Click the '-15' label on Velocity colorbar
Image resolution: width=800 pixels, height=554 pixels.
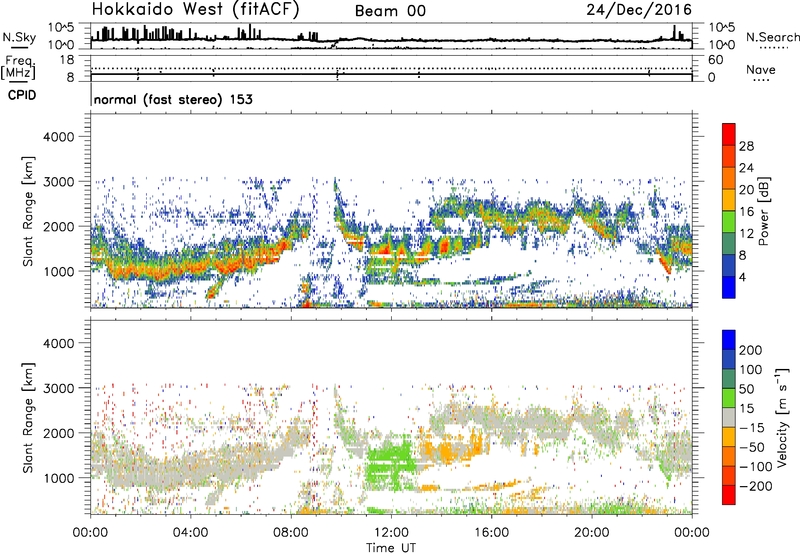pyautogui.click(x=752, y=428)
